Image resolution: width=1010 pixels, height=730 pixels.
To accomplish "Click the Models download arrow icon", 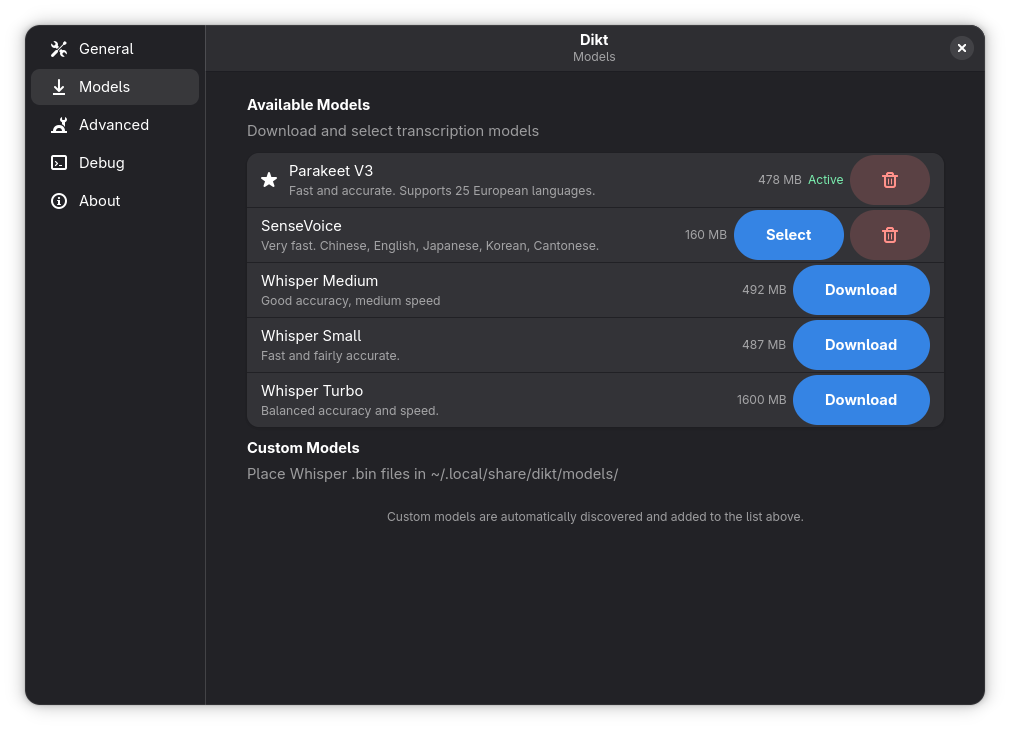I will point(59,87).
